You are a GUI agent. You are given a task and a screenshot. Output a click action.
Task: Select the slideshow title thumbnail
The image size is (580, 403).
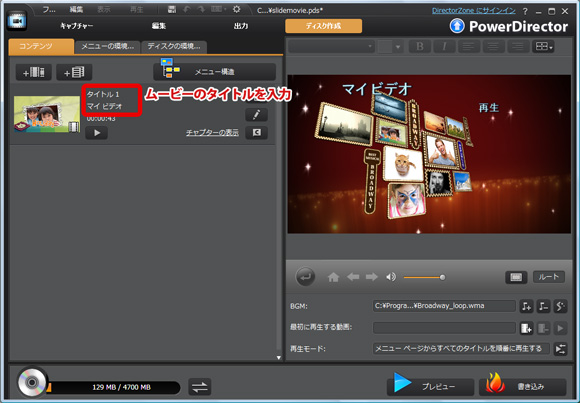(47, 114)
